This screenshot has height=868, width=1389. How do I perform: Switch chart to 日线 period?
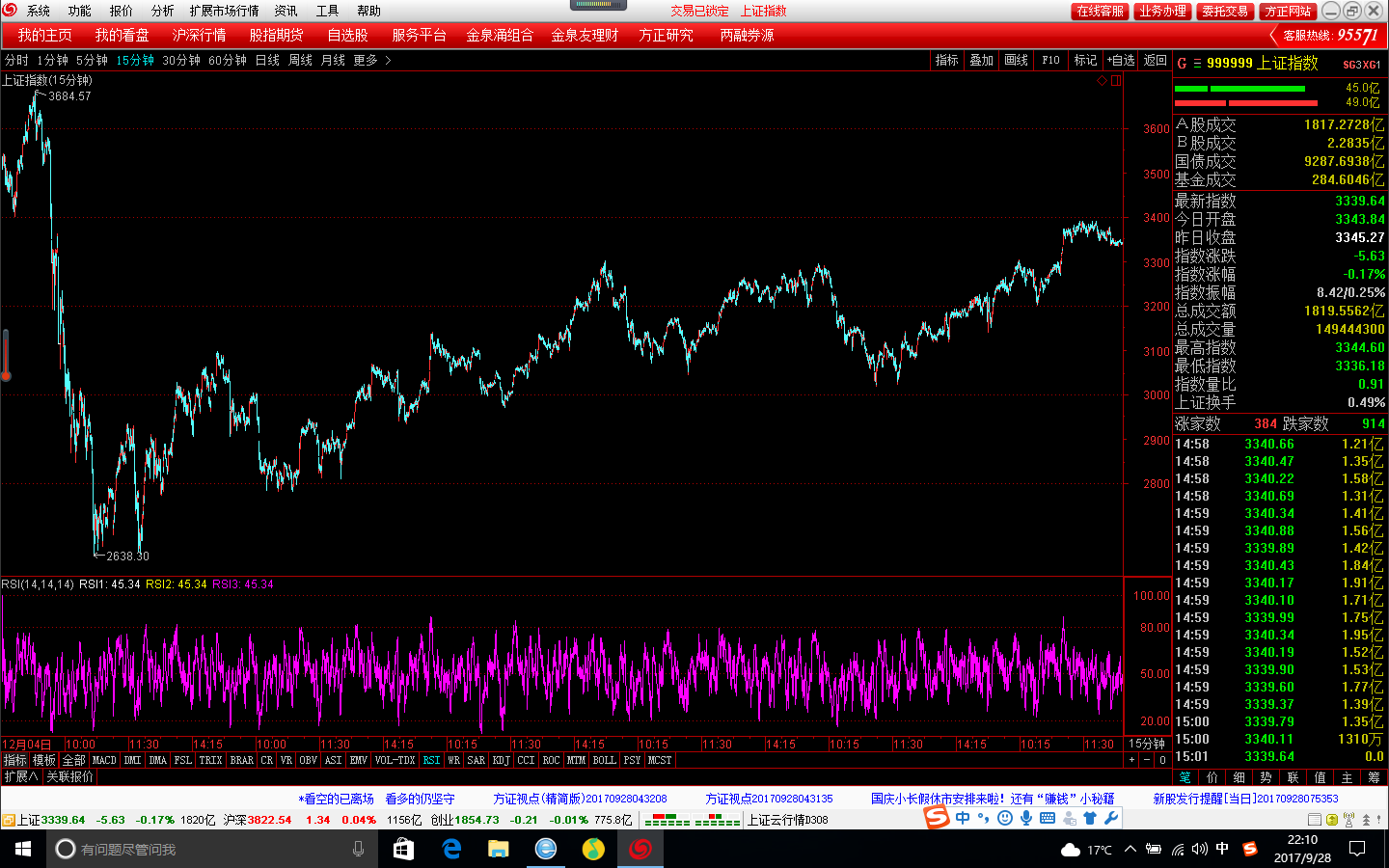pos(267,60)
